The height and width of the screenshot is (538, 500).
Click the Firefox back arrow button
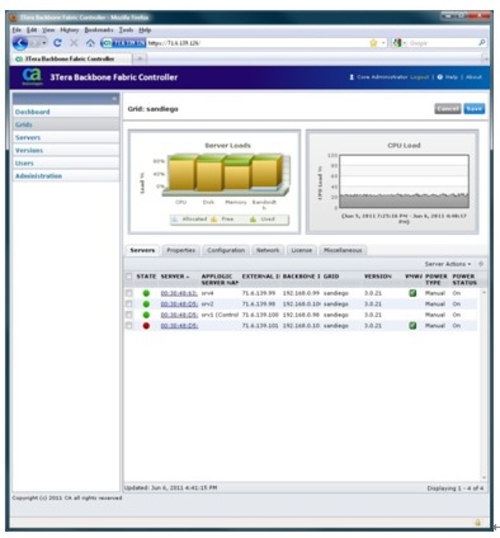tap(20, 43)
